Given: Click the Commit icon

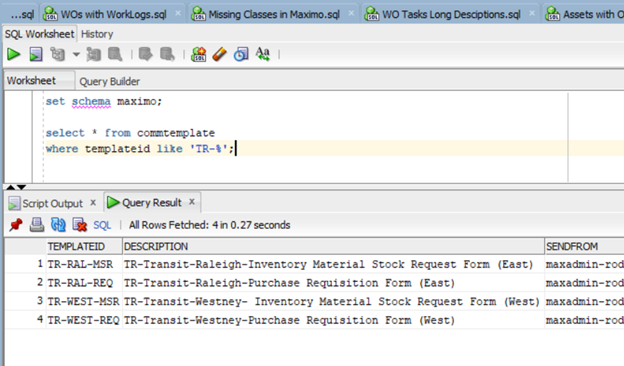Looking at the screenshot, I should pyautogui.click(x=145, y=54).
